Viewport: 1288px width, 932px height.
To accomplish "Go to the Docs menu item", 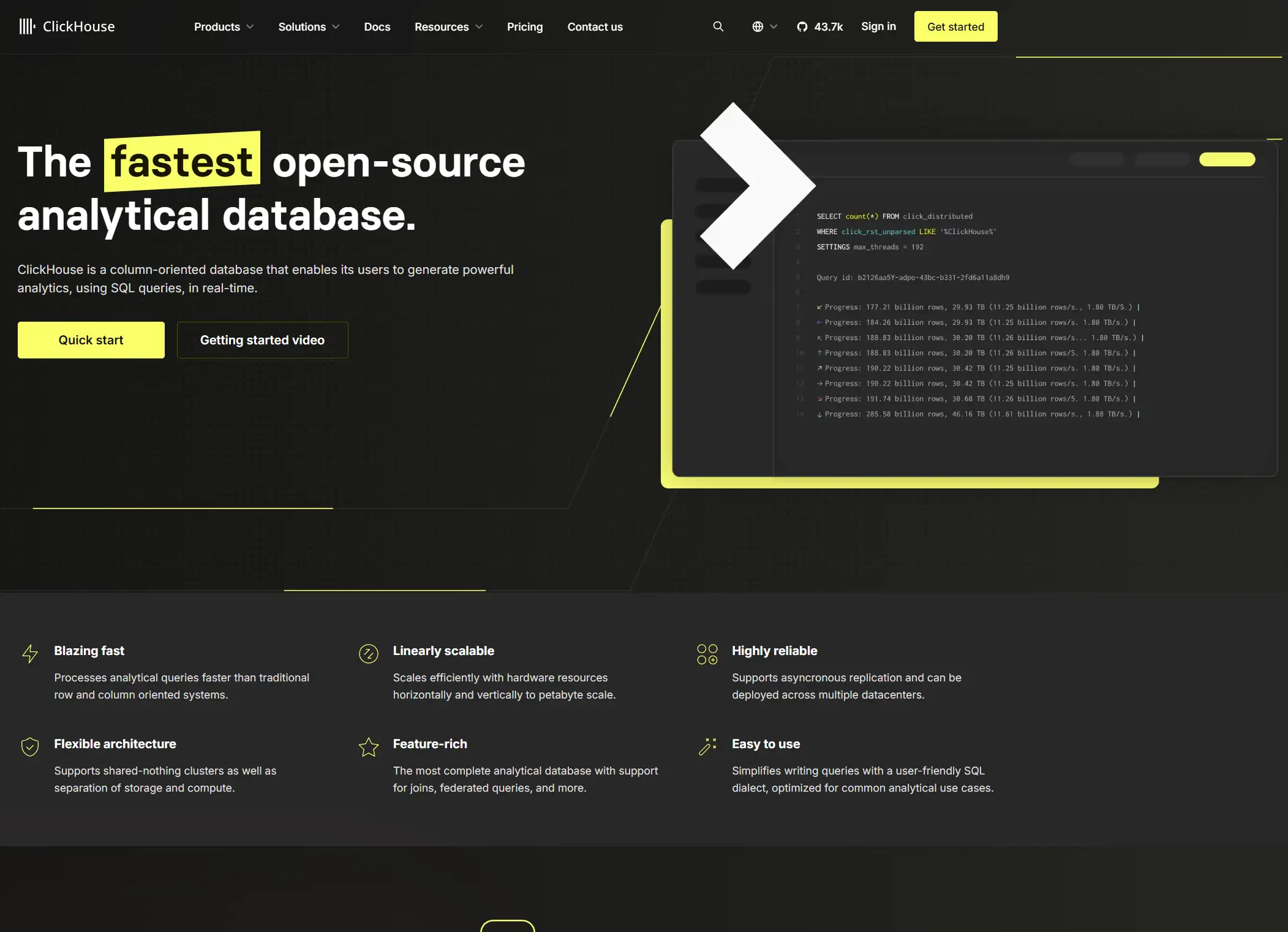I will click(x=377, y=27).
